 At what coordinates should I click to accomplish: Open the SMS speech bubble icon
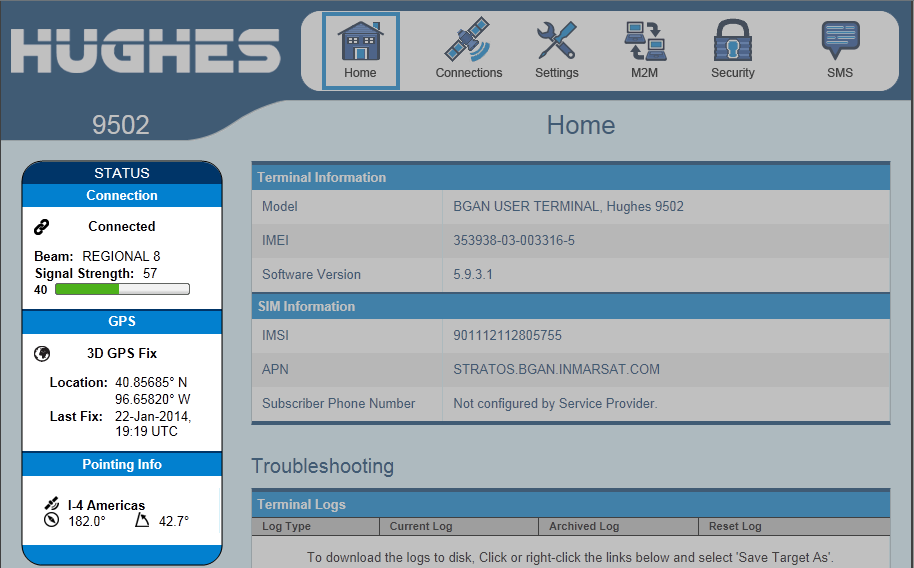(x=840, y=41)
